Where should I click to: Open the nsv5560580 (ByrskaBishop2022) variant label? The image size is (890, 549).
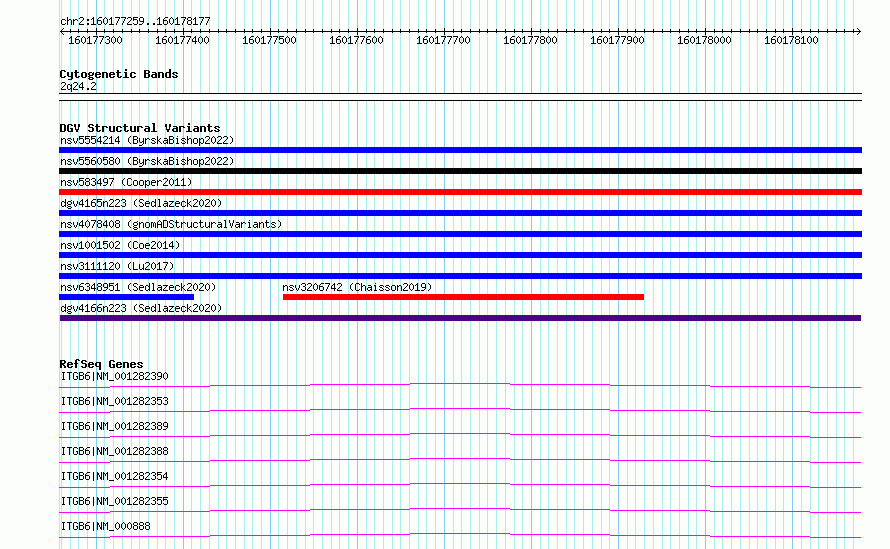147,161
